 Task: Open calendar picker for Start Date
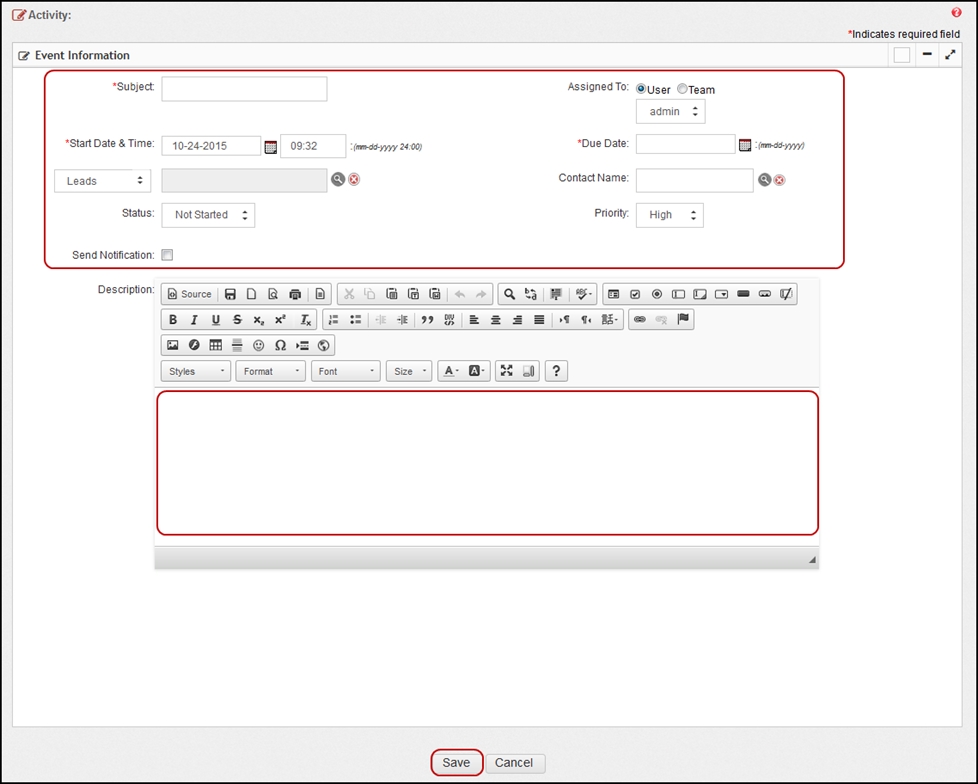(x=271, y=147)
